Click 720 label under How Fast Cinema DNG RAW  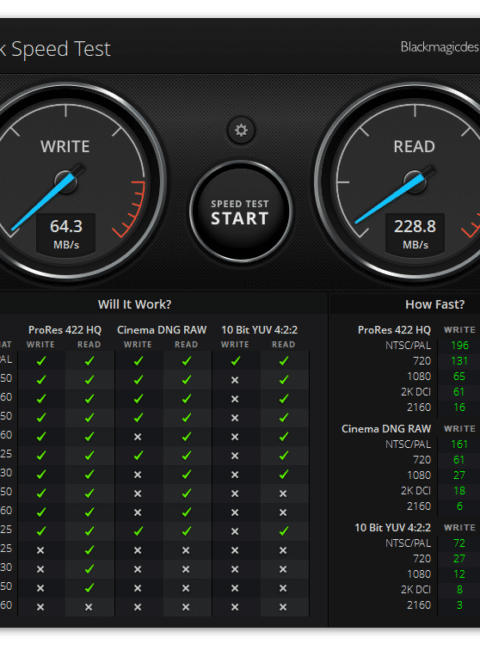click(422, 460)
